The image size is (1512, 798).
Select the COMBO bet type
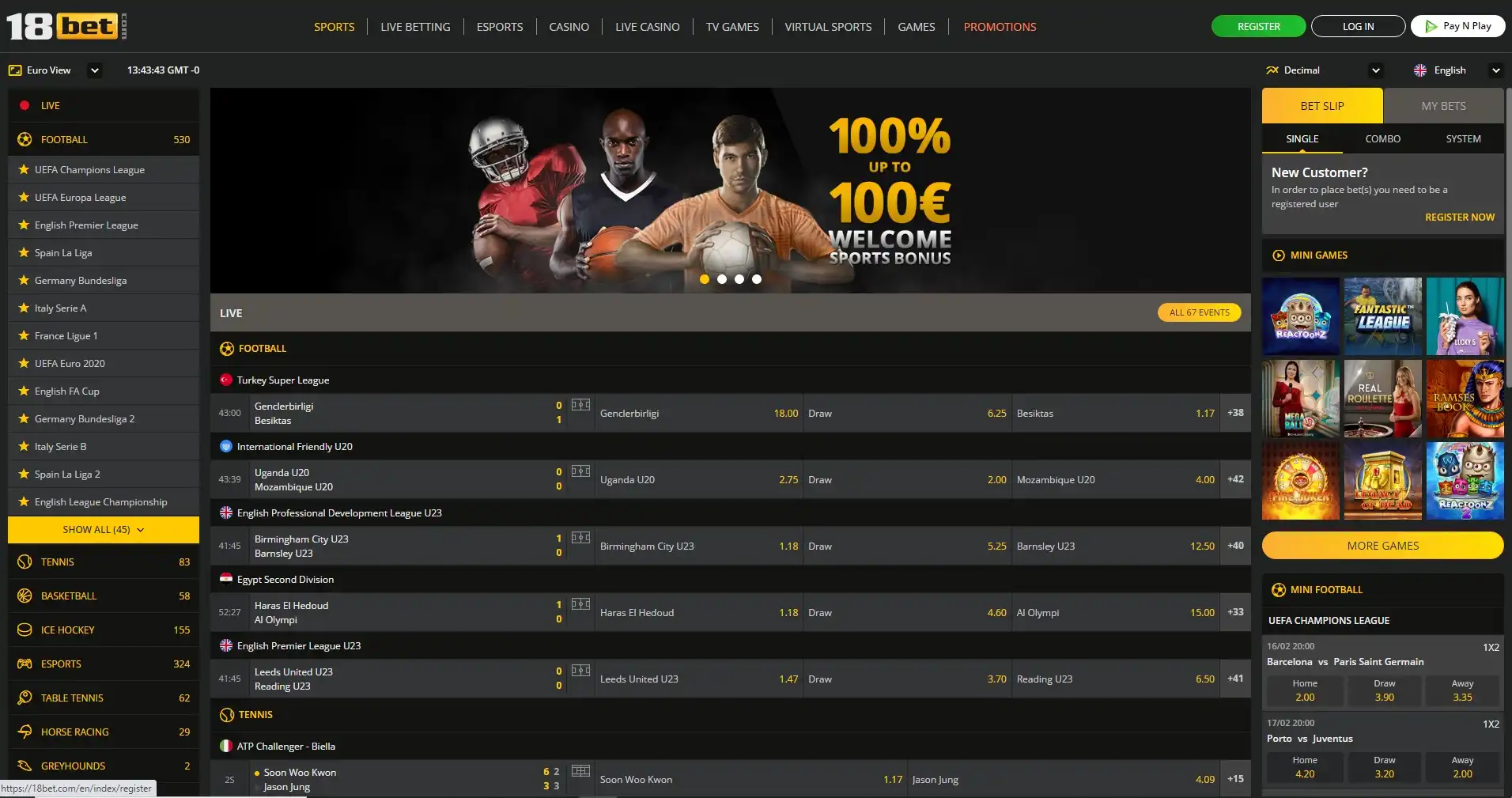pos(1382,138)
